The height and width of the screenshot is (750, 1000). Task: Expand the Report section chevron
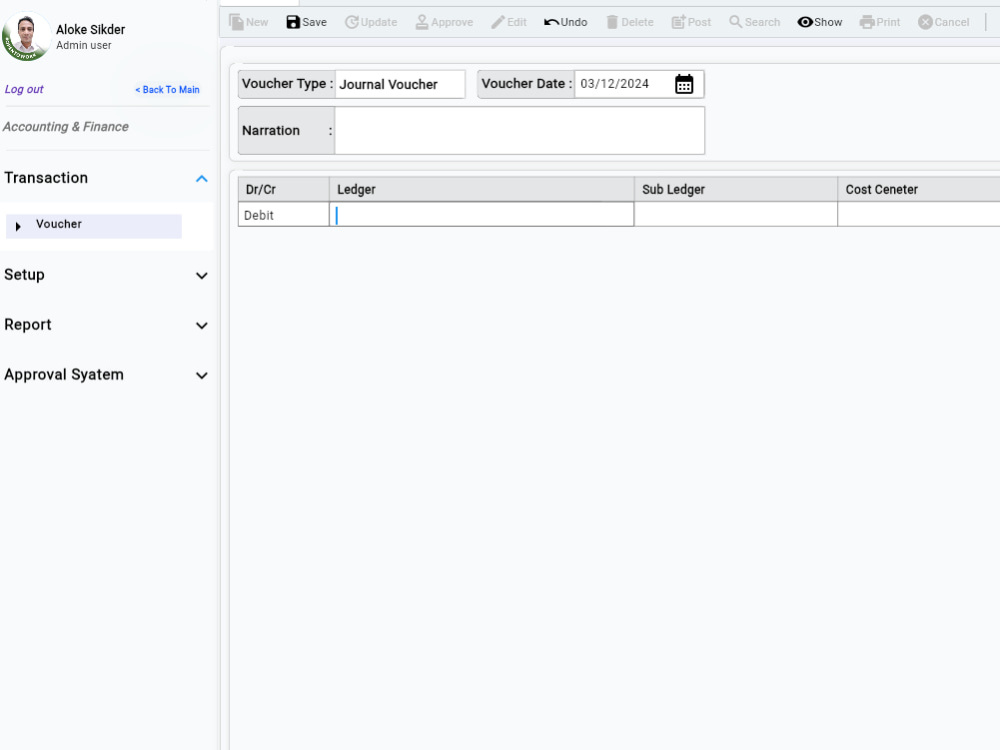(202, 325)
